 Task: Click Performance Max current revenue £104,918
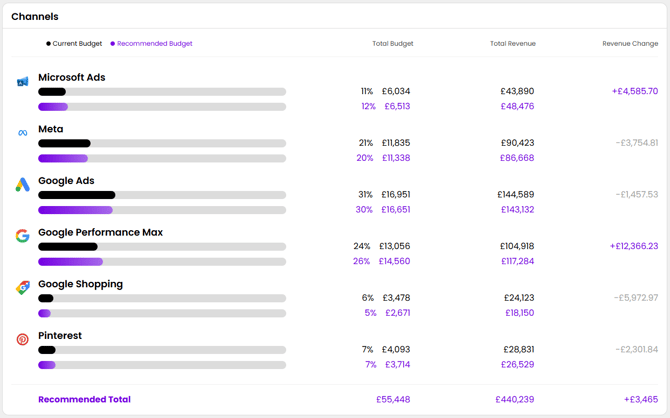click(517, 247)
